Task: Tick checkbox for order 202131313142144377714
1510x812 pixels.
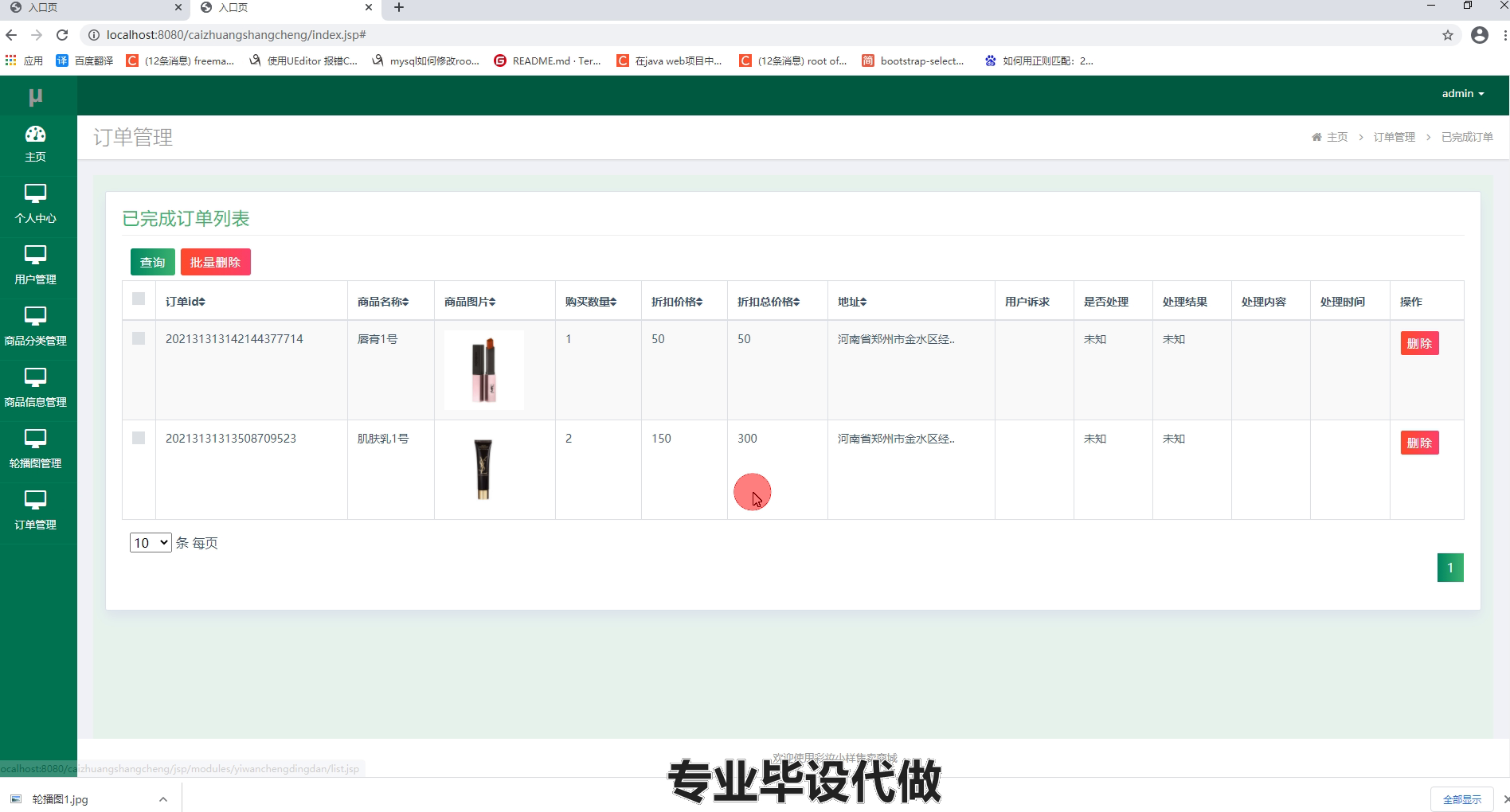Action: (x=139, y=338)
